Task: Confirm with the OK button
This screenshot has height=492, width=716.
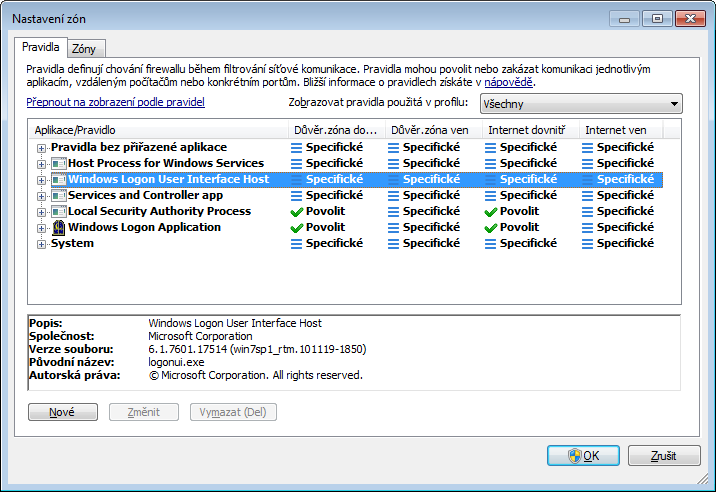Action: coord(583,455)
